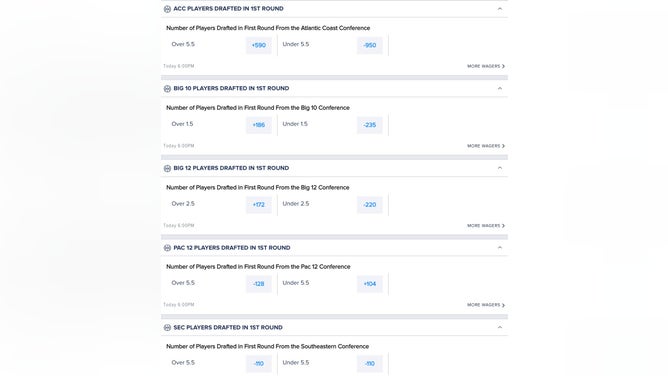Choose Pac 12 Under 5.5 odds +104

tap(370, 284)
